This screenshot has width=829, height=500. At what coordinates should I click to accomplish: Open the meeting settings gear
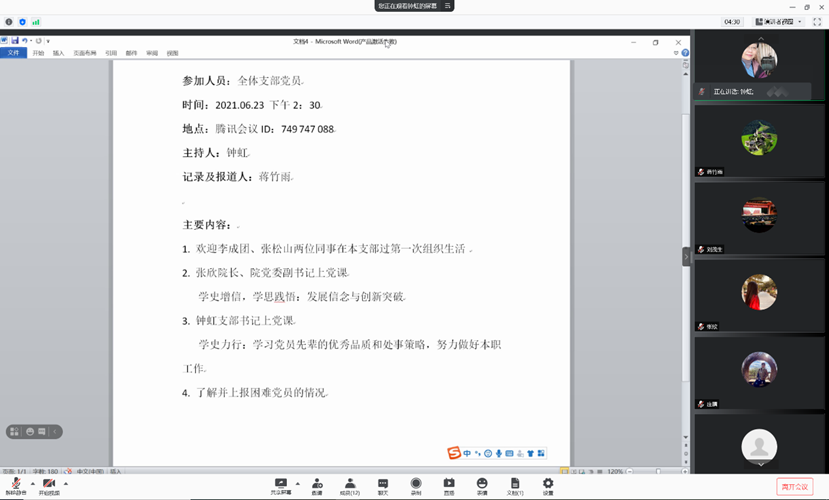tap(548, 485)
